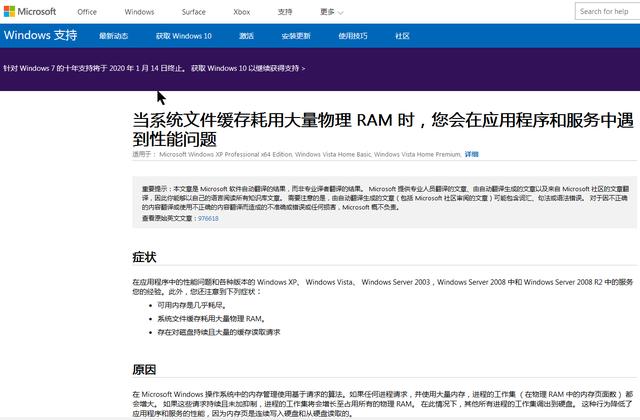The height and width of the screenshot is (420, 640).
Task: Click the 重要提示 machine translation notice
Action: pos(384,202)
